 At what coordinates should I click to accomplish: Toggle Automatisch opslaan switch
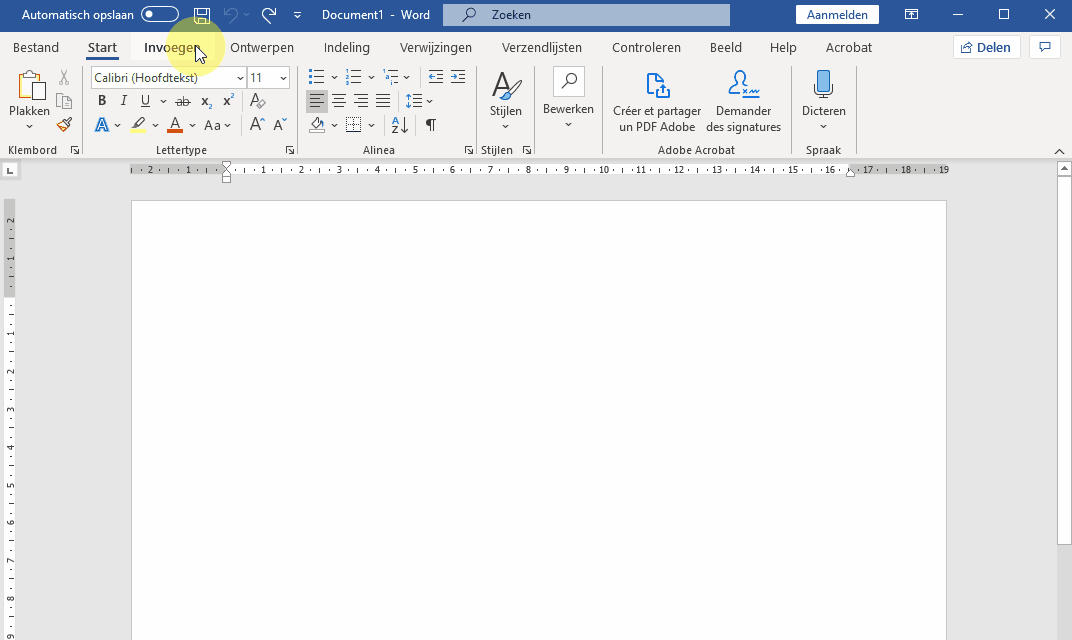pyautogui.click(x=160, y=14)
